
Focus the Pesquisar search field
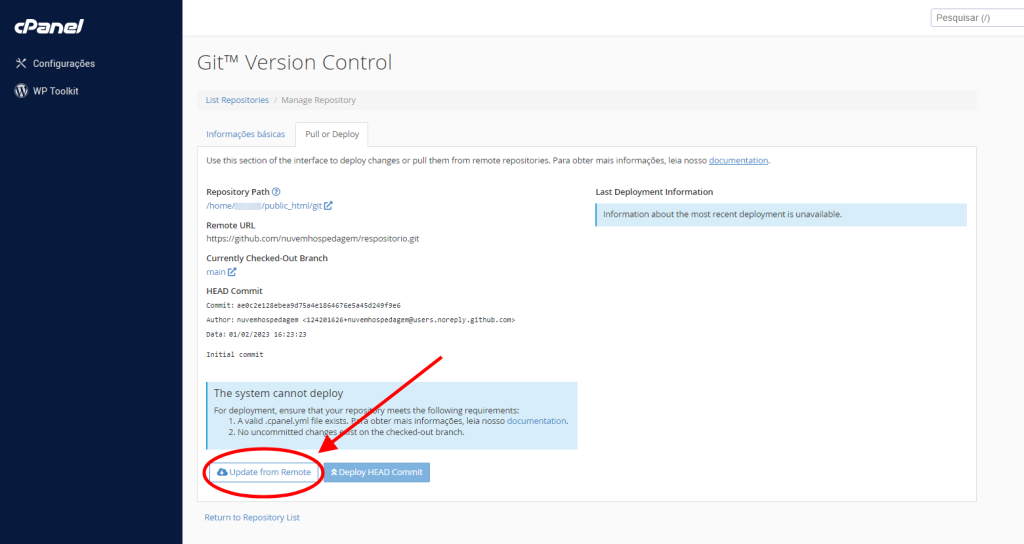click(977, 18)
